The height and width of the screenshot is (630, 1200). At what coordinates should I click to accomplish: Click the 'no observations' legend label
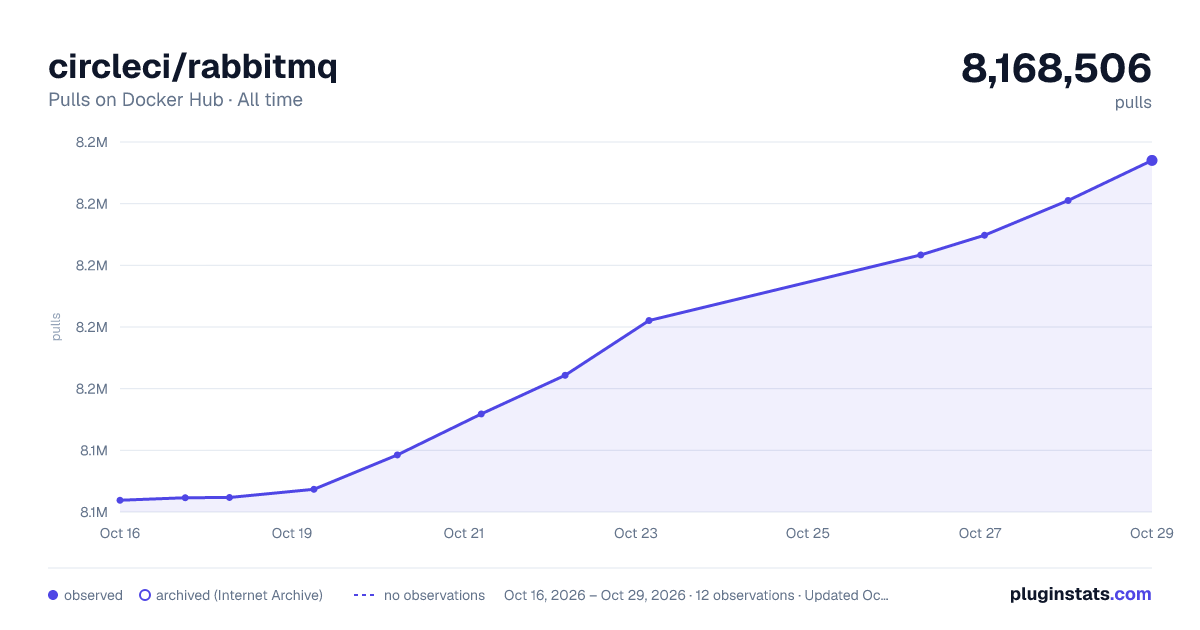click(x=434, y=595)
